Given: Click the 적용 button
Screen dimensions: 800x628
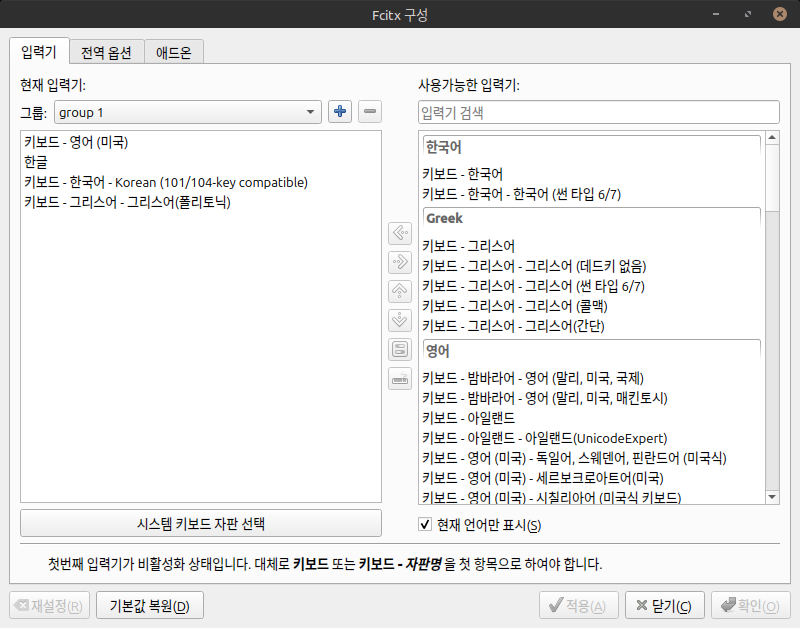Looking at the screenshot, I should pyautogui.click(x=579, y=606).
